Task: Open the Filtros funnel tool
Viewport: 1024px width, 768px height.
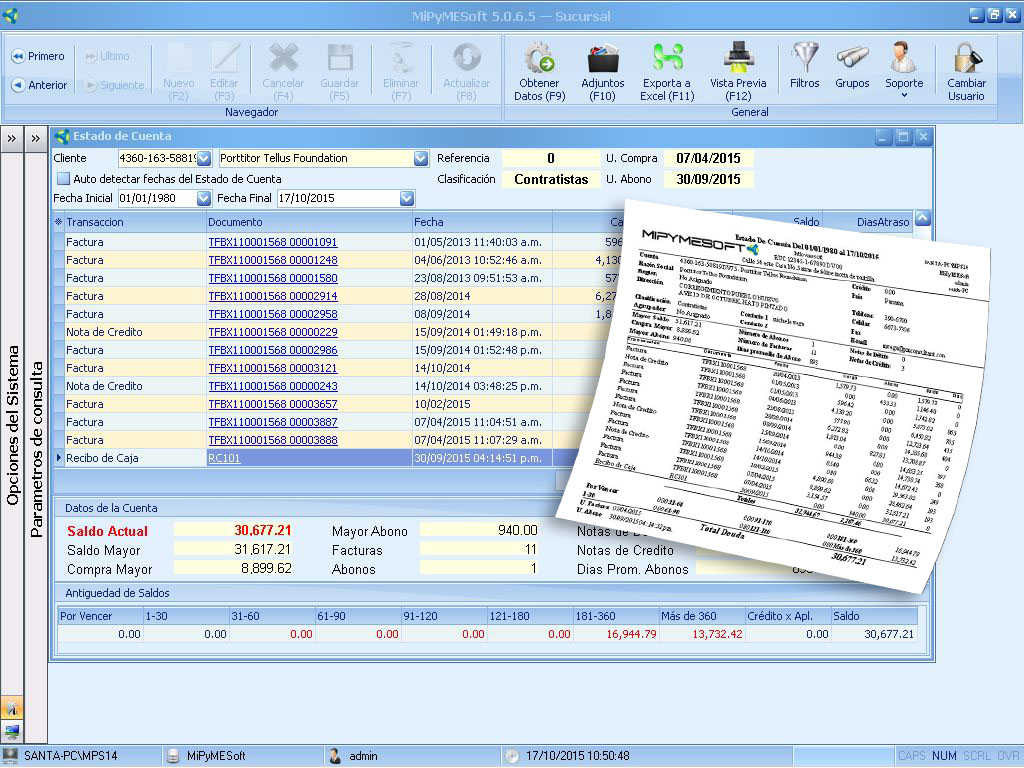Action: click(805, 65)
